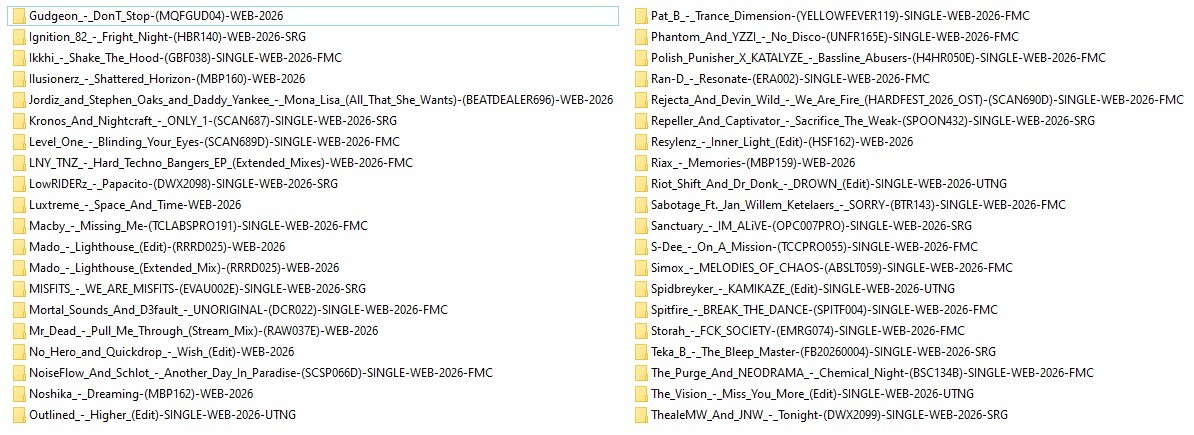Viewport: 1194px width, 435px height.
Task: Click folder icon beside Macby Missing Me
Action: pos(19,225)
